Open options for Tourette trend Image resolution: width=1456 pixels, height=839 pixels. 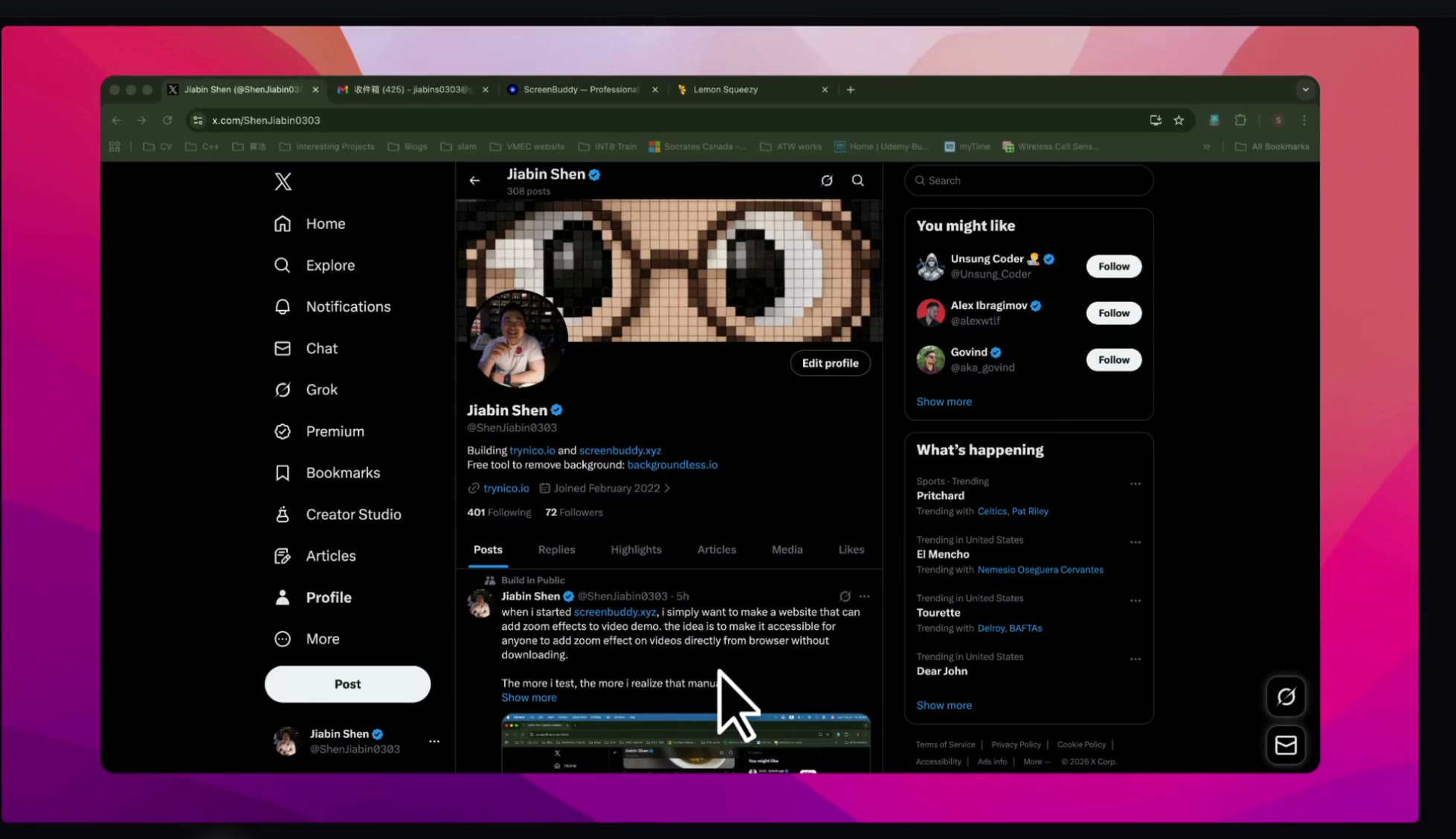click(1135, 601)
